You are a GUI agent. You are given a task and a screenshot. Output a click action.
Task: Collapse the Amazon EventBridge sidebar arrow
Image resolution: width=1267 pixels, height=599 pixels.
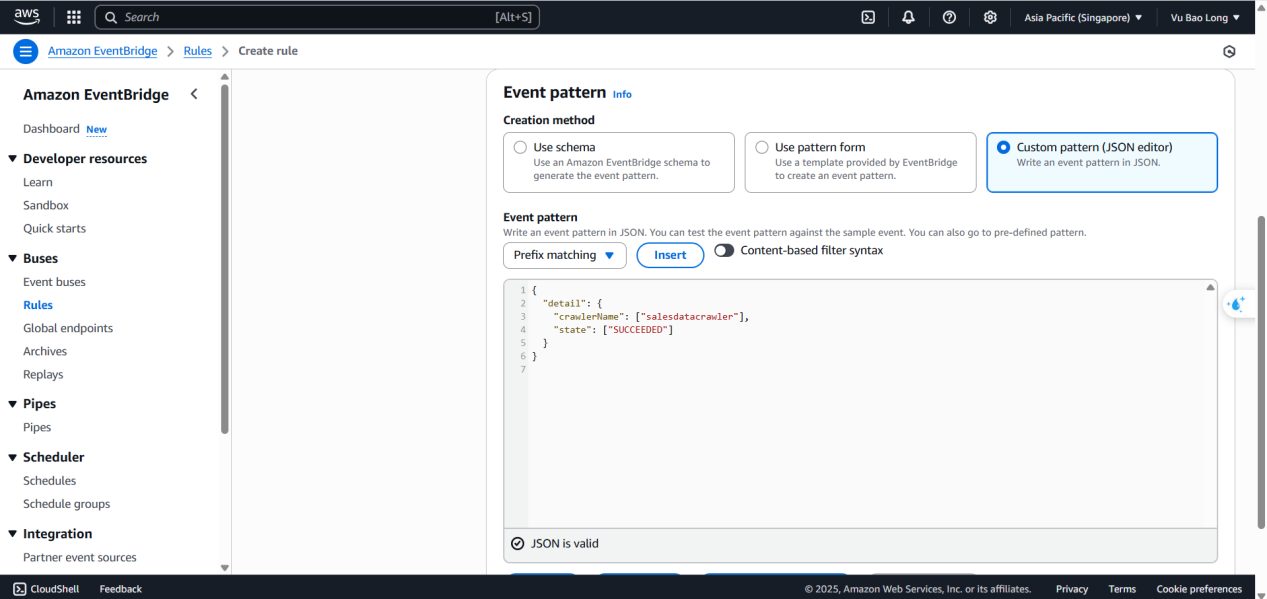[194, 95]
